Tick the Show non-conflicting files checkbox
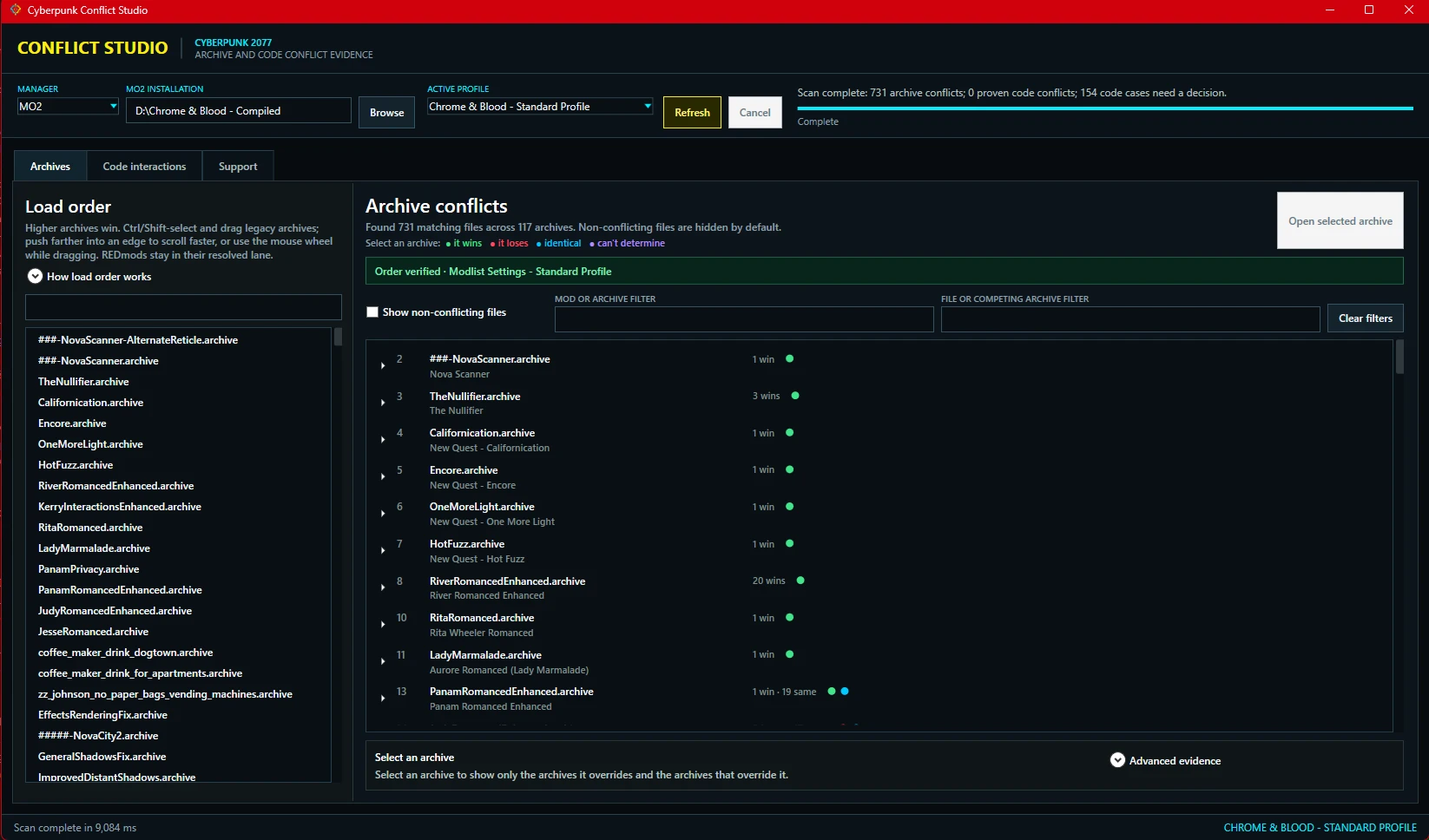This screenshot has height=840, width=1429. 372,312
